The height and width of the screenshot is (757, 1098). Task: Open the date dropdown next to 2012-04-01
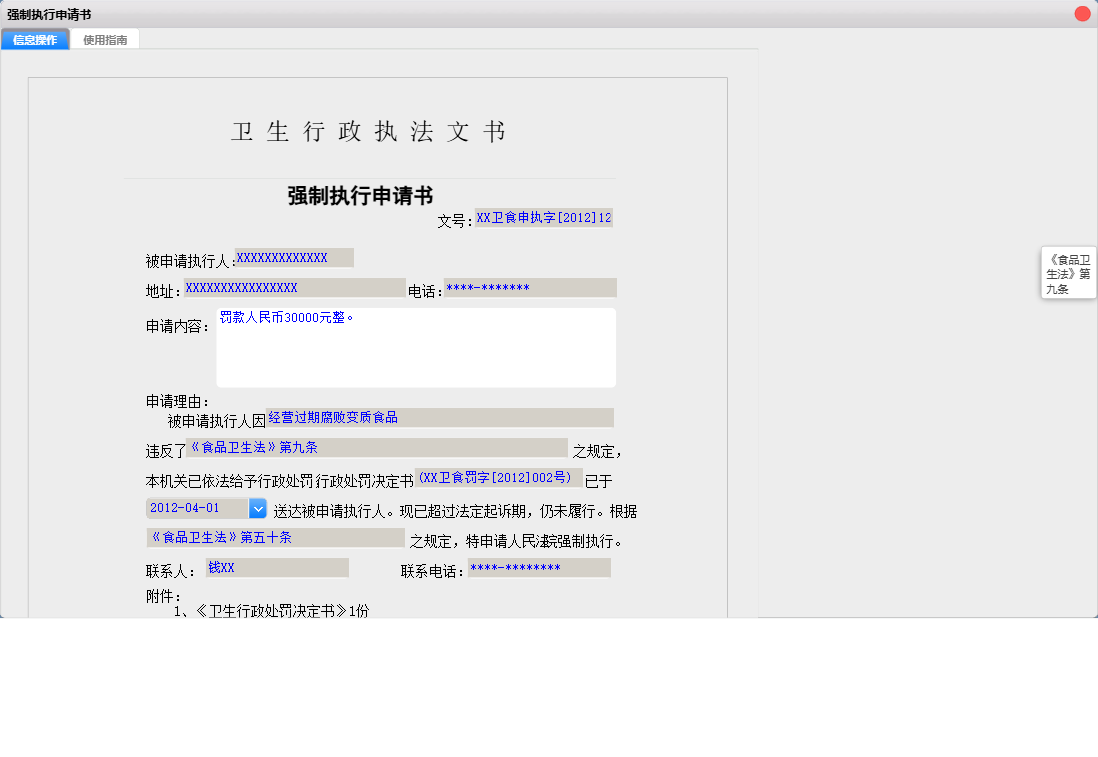click(x=258, y=508)
